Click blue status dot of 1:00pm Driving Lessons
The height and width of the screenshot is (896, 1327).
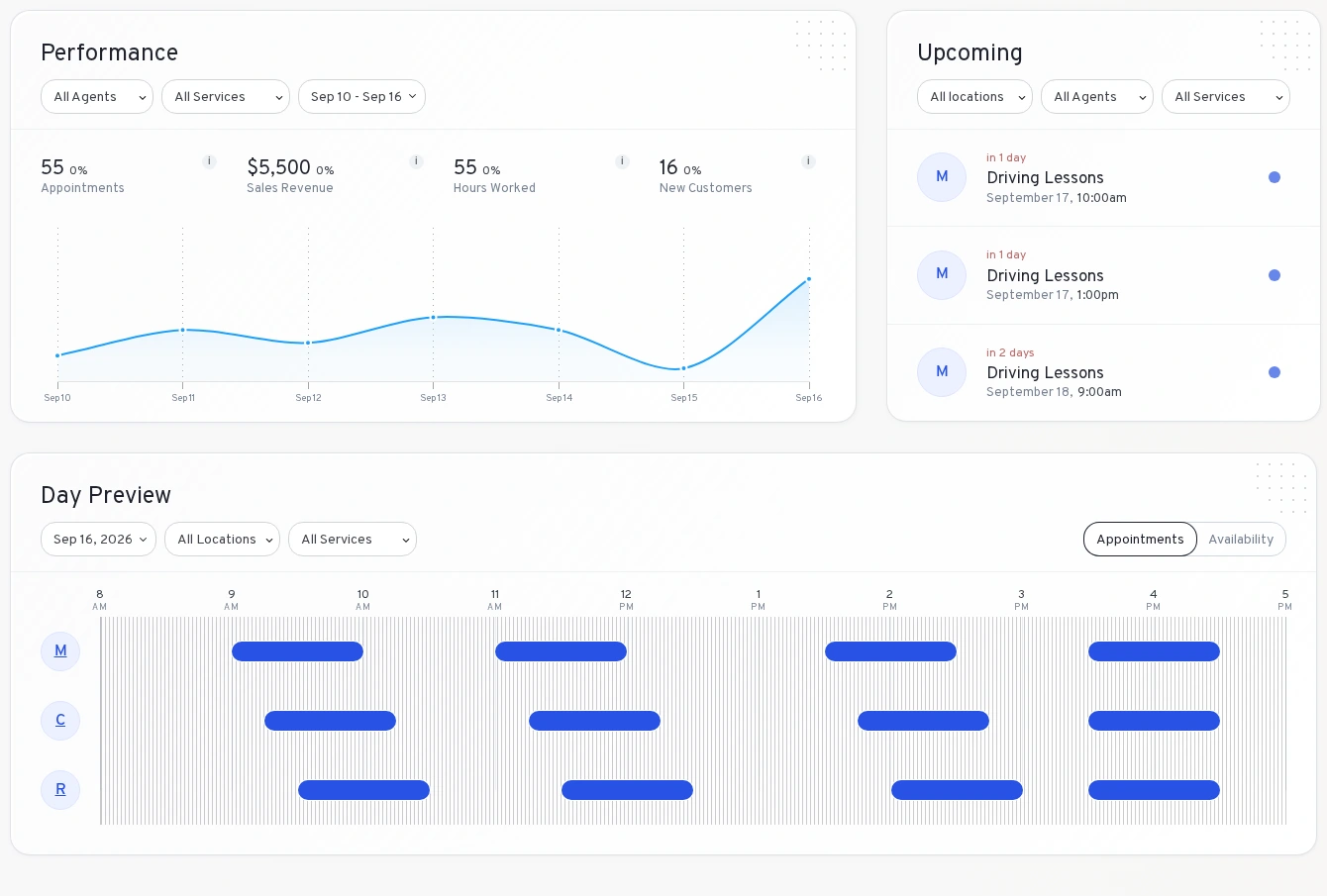[1275, 275]
